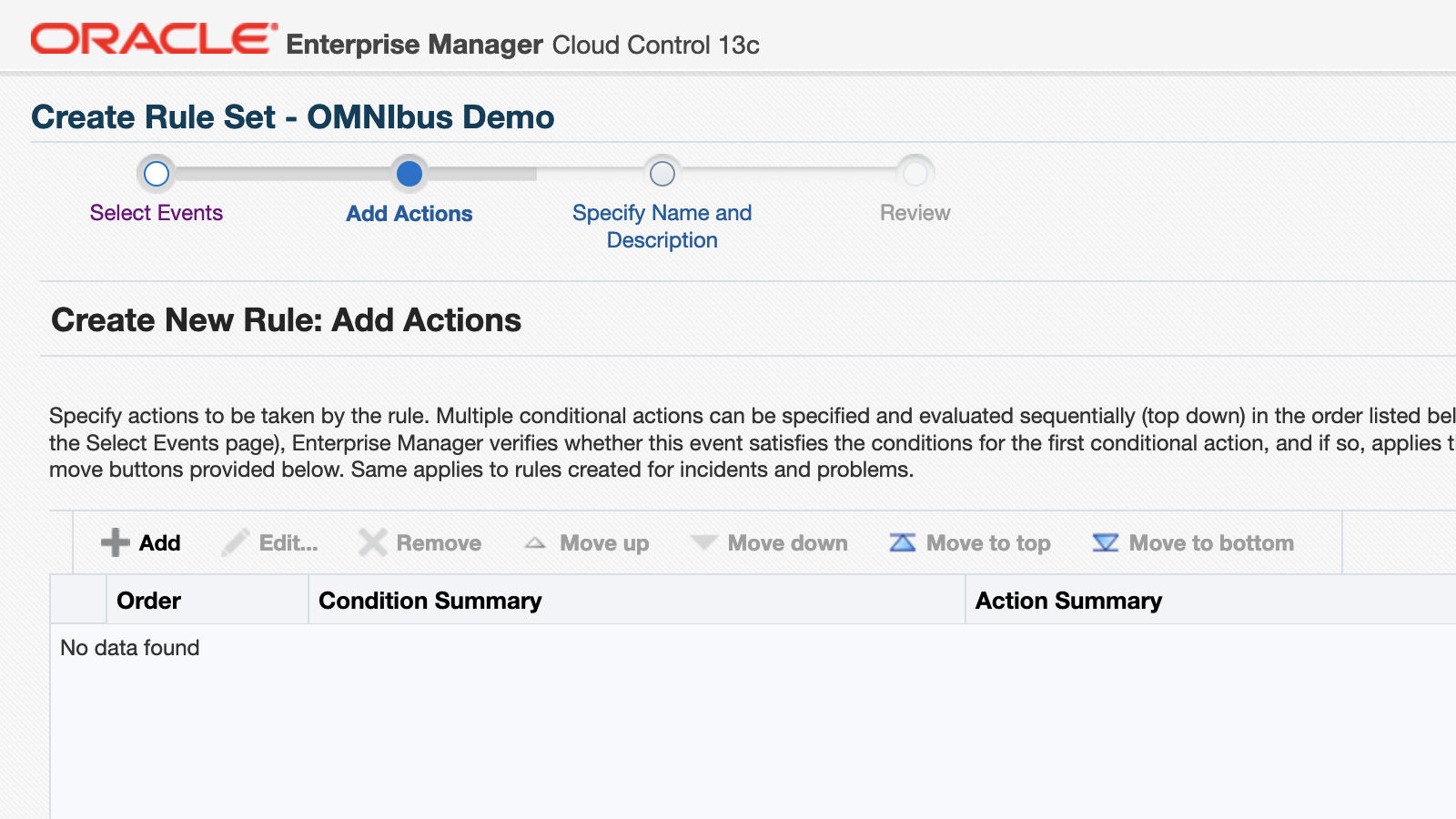Open the Specify Name and Description label
Image resolution: width=1456 pixels, height=819 pixels.
662,226
